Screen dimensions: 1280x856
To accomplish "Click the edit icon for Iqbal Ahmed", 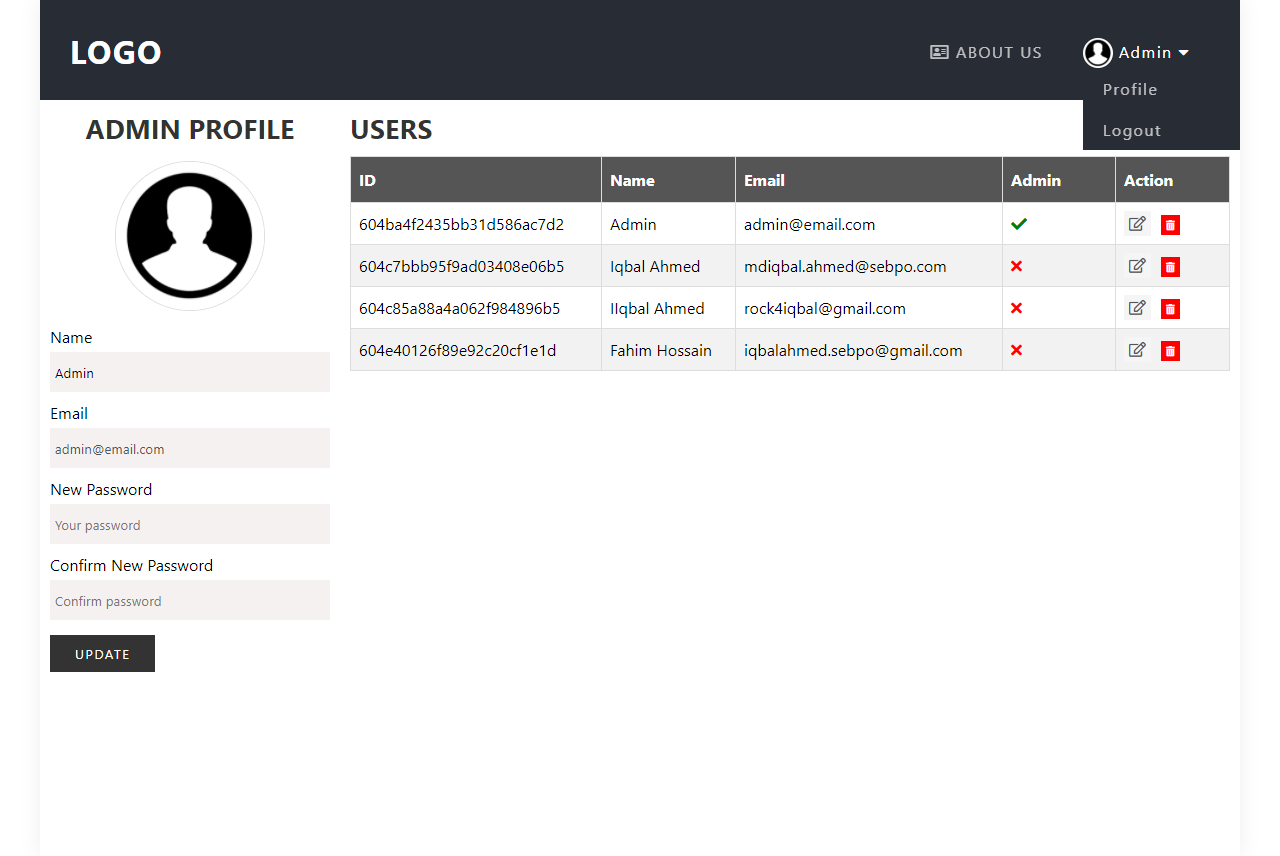I will coord(1137,266).
